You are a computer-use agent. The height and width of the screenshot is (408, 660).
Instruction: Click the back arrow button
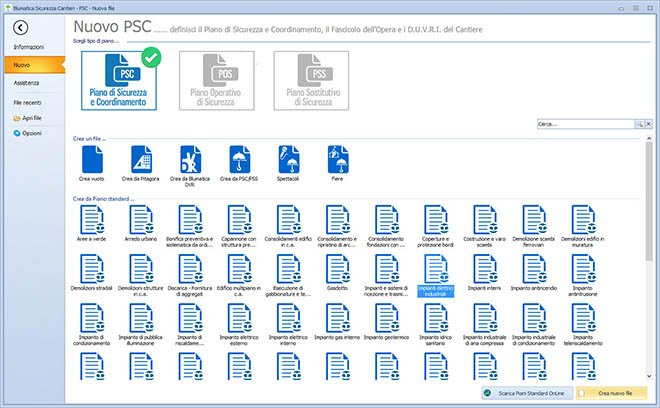click(21, 28)
